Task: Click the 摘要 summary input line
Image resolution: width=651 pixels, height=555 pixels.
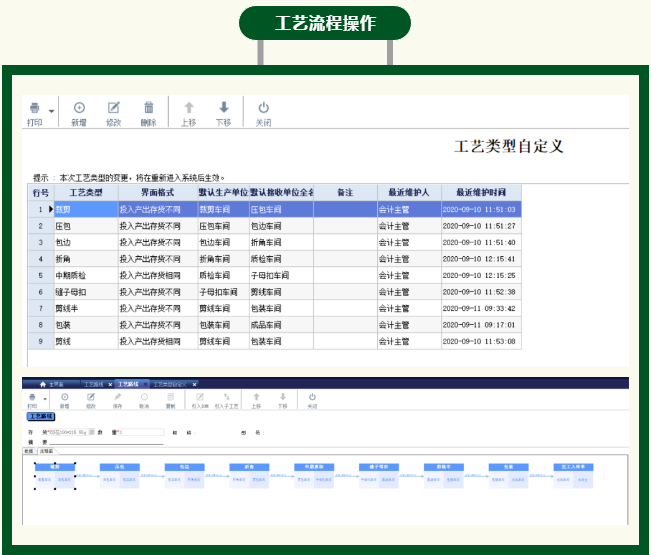Action: (x=106, y=443)
